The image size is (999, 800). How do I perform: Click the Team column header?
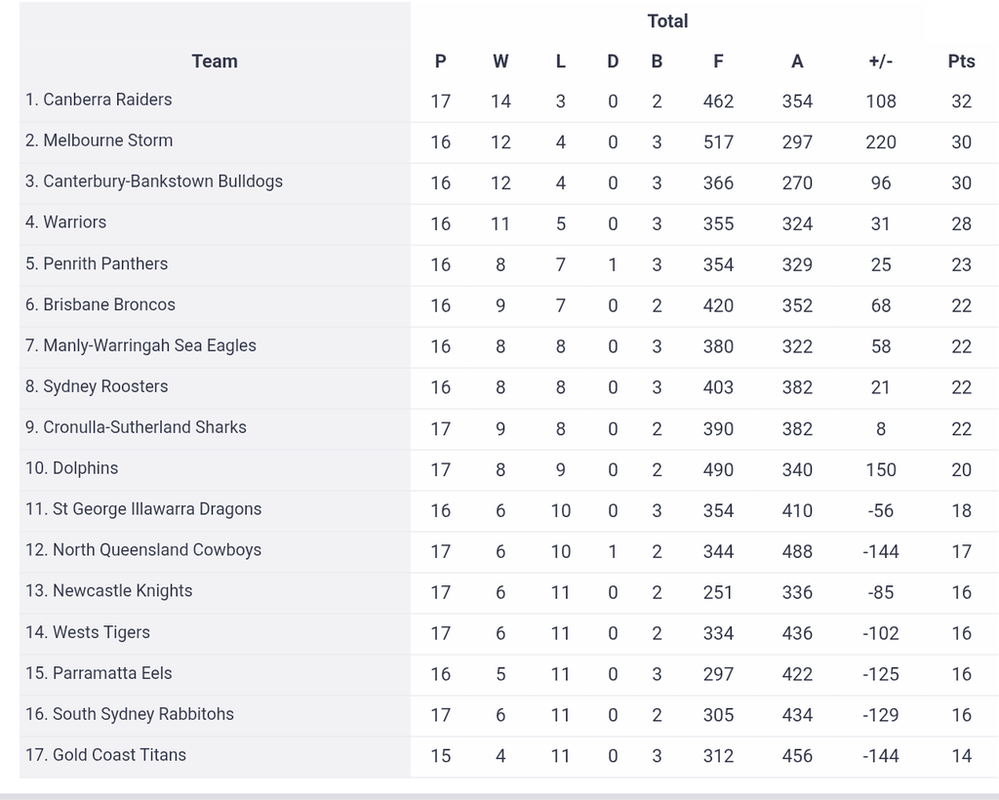pyautogui.click(x=215, y=61)
